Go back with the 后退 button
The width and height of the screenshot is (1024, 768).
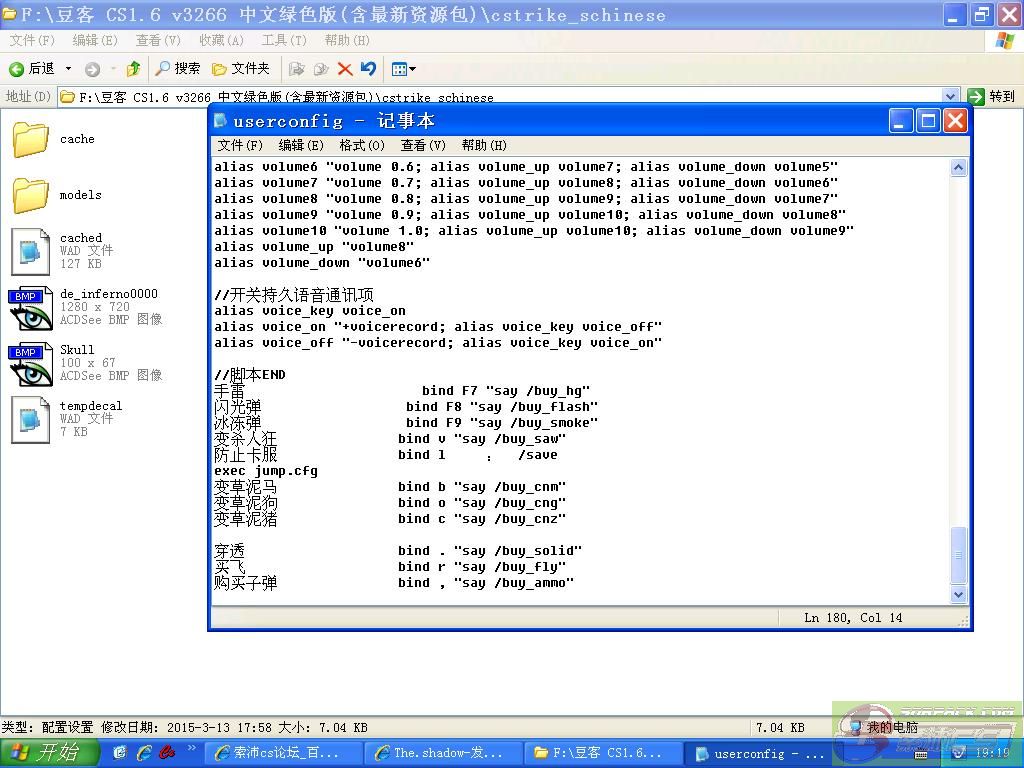pyautogui.click(x=31, y=69)
